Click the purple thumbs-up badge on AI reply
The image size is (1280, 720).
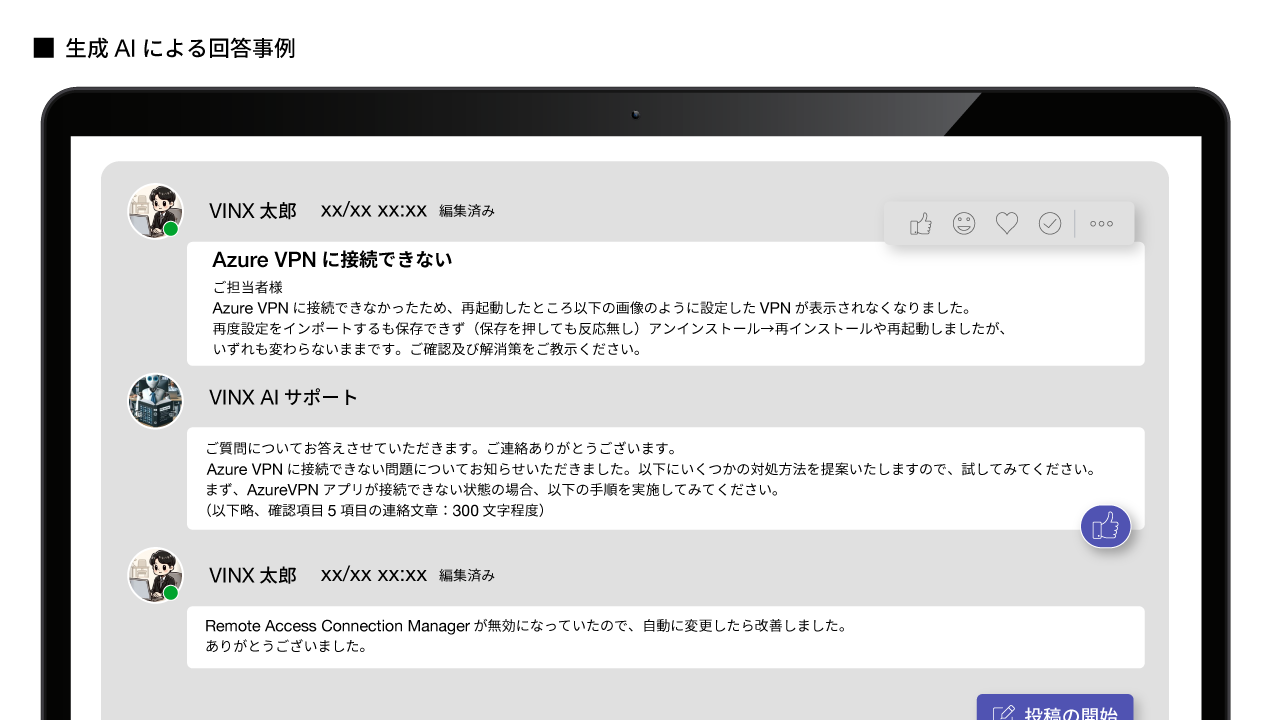(1105, 526)
